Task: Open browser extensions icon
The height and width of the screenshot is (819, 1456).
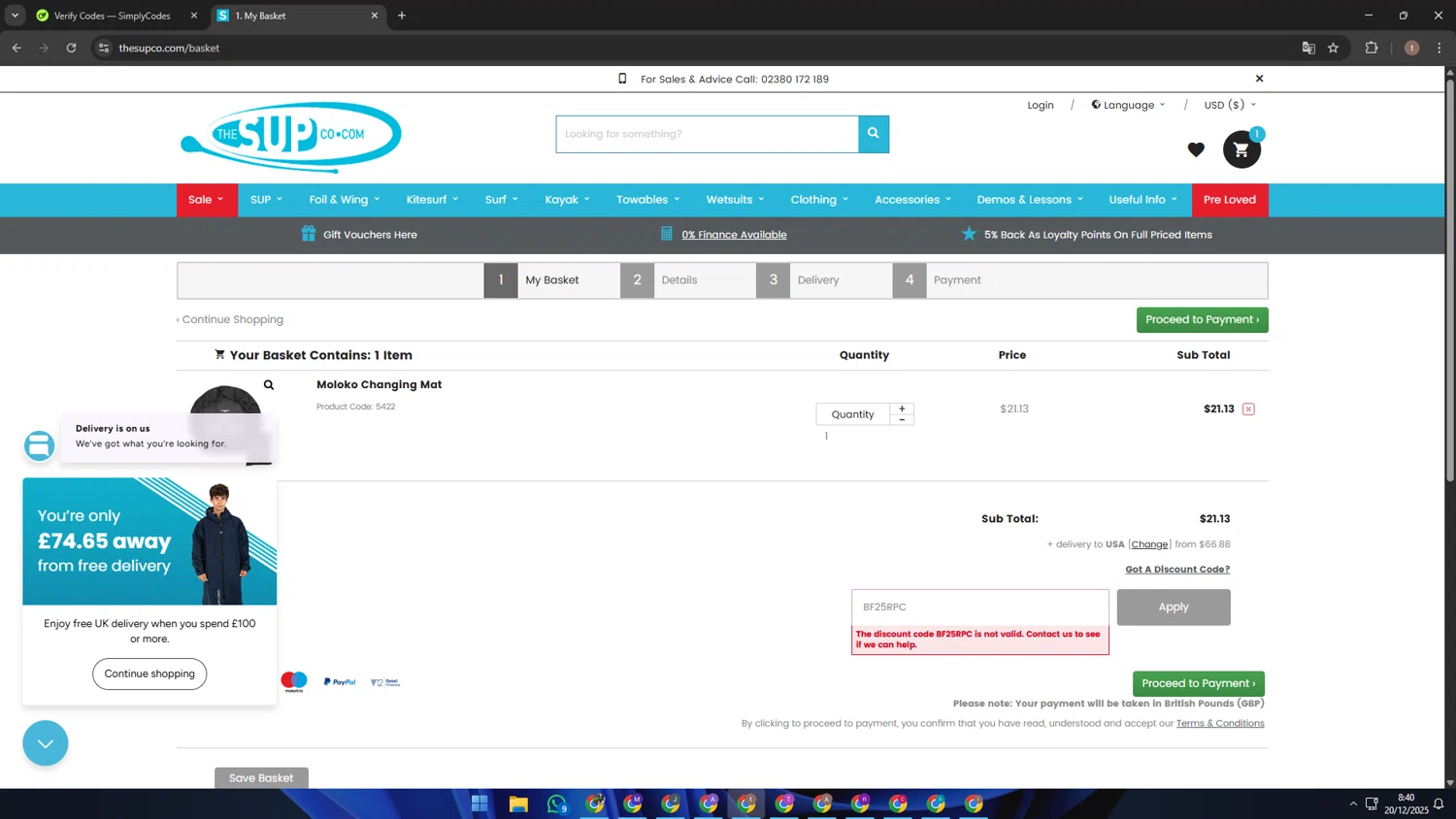Action: [x=1372, y=48]
